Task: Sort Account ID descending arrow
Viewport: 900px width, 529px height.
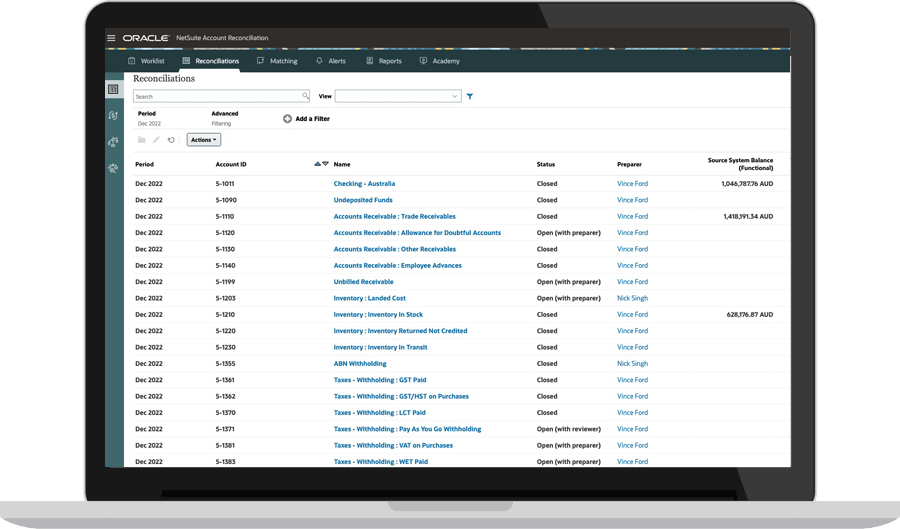Action: 325,164
